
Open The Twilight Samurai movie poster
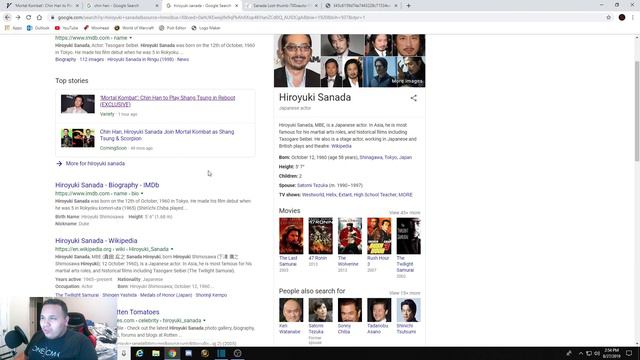click(x=409, y=236)
